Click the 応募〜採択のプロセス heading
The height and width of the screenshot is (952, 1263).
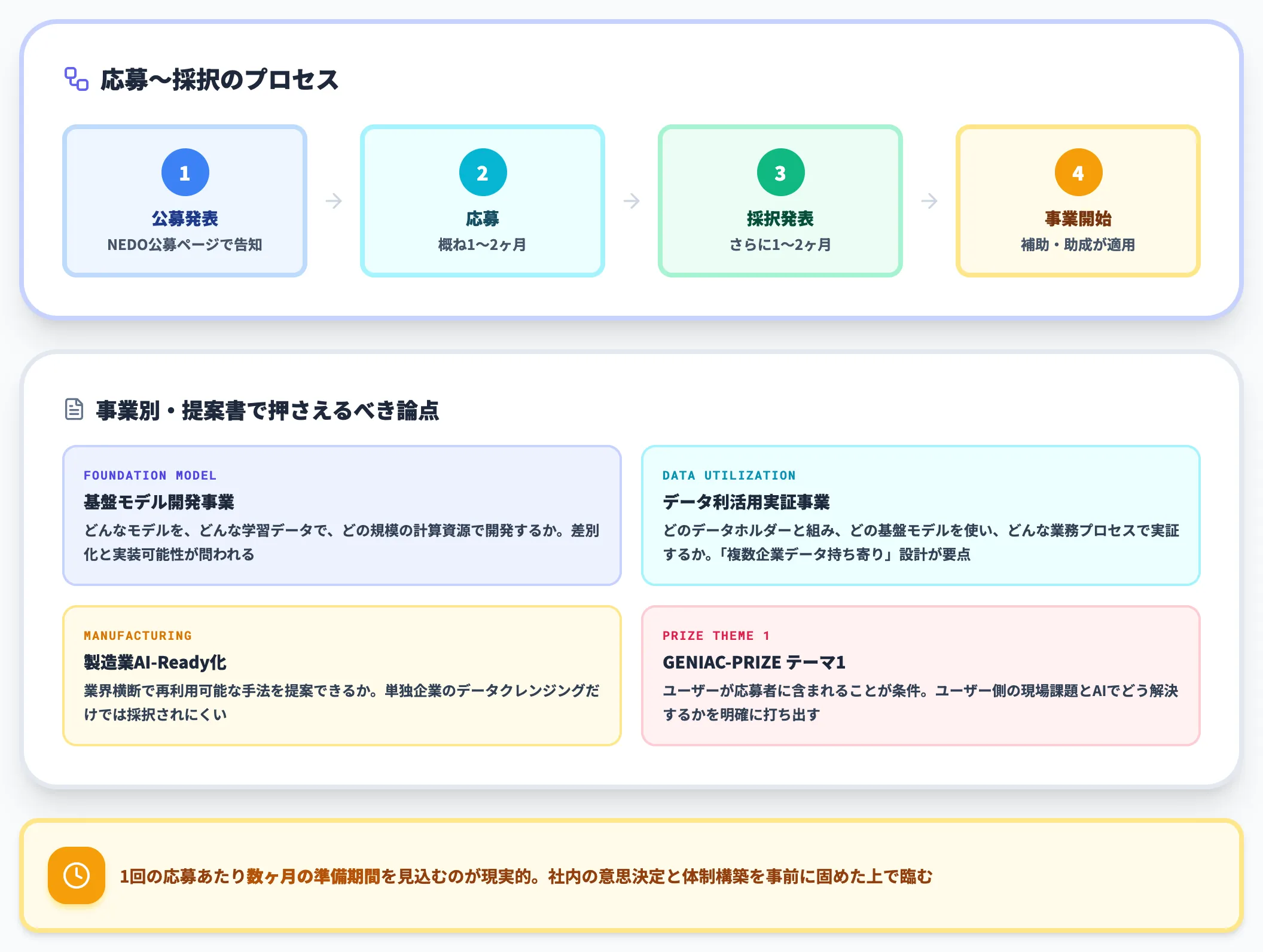pos(219,80)
